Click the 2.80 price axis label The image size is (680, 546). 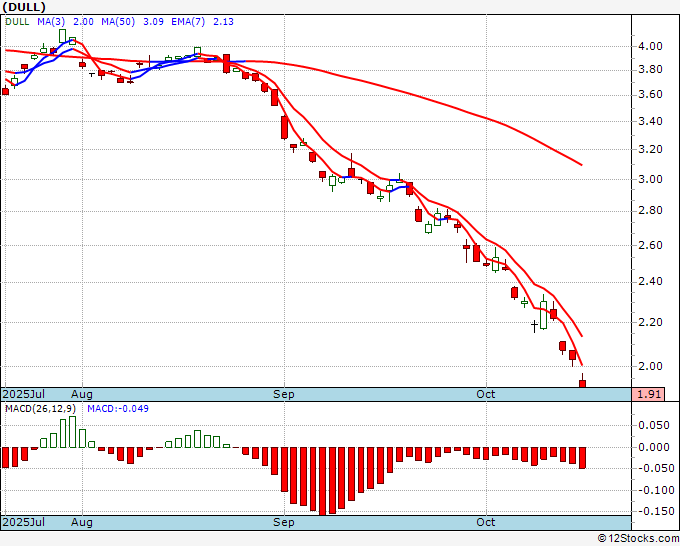click(x=650, y=211)
